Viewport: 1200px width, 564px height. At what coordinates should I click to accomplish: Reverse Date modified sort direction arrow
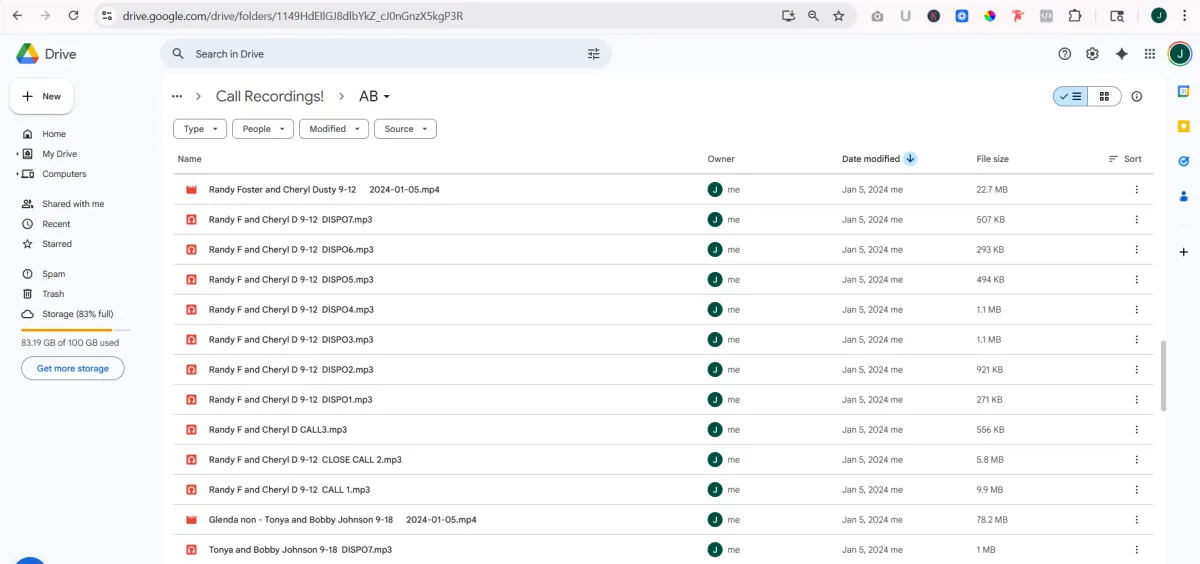point(910,159)
